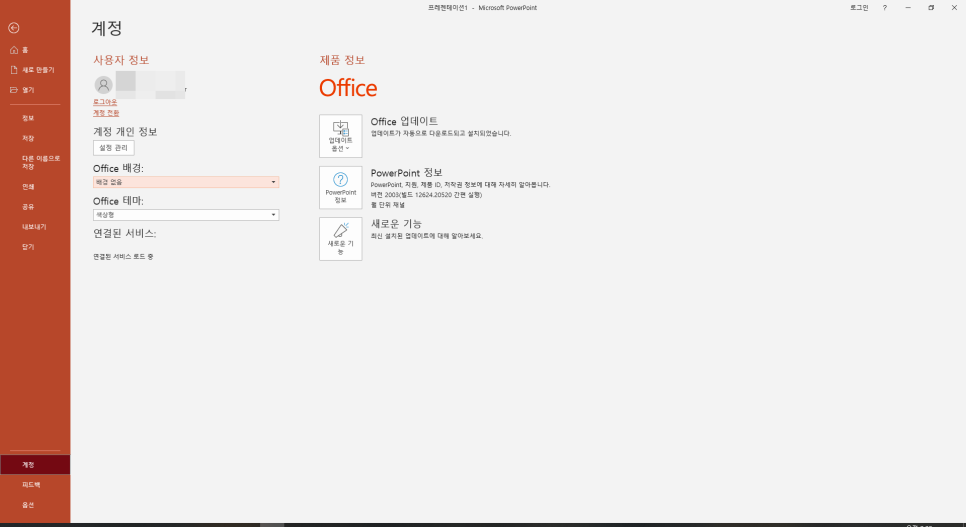The image size is (966, 527).
Task: Minimize the PowerPoint window
Action: click(908, 8)
